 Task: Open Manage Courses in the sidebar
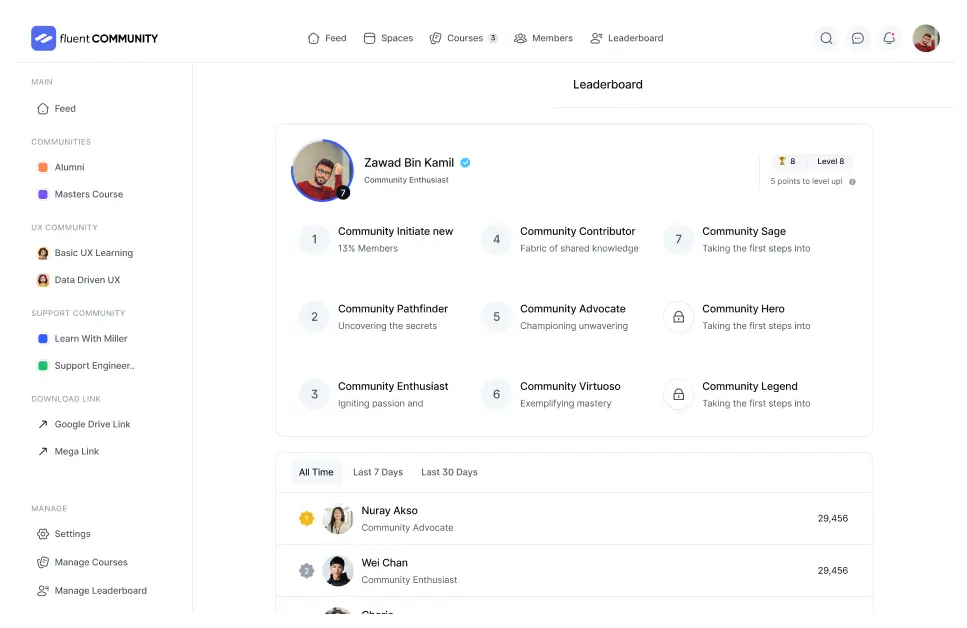(x=91, y=562)
